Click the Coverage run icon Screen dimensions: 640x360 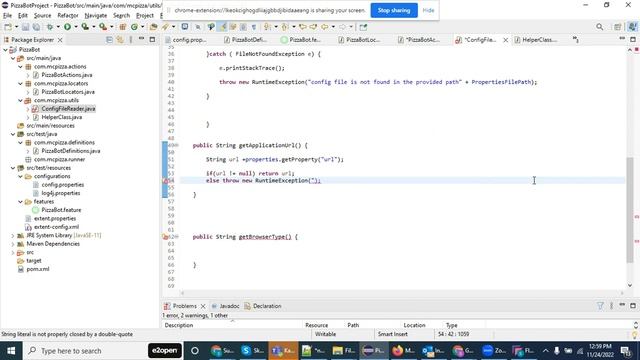(x=85, y=27)
